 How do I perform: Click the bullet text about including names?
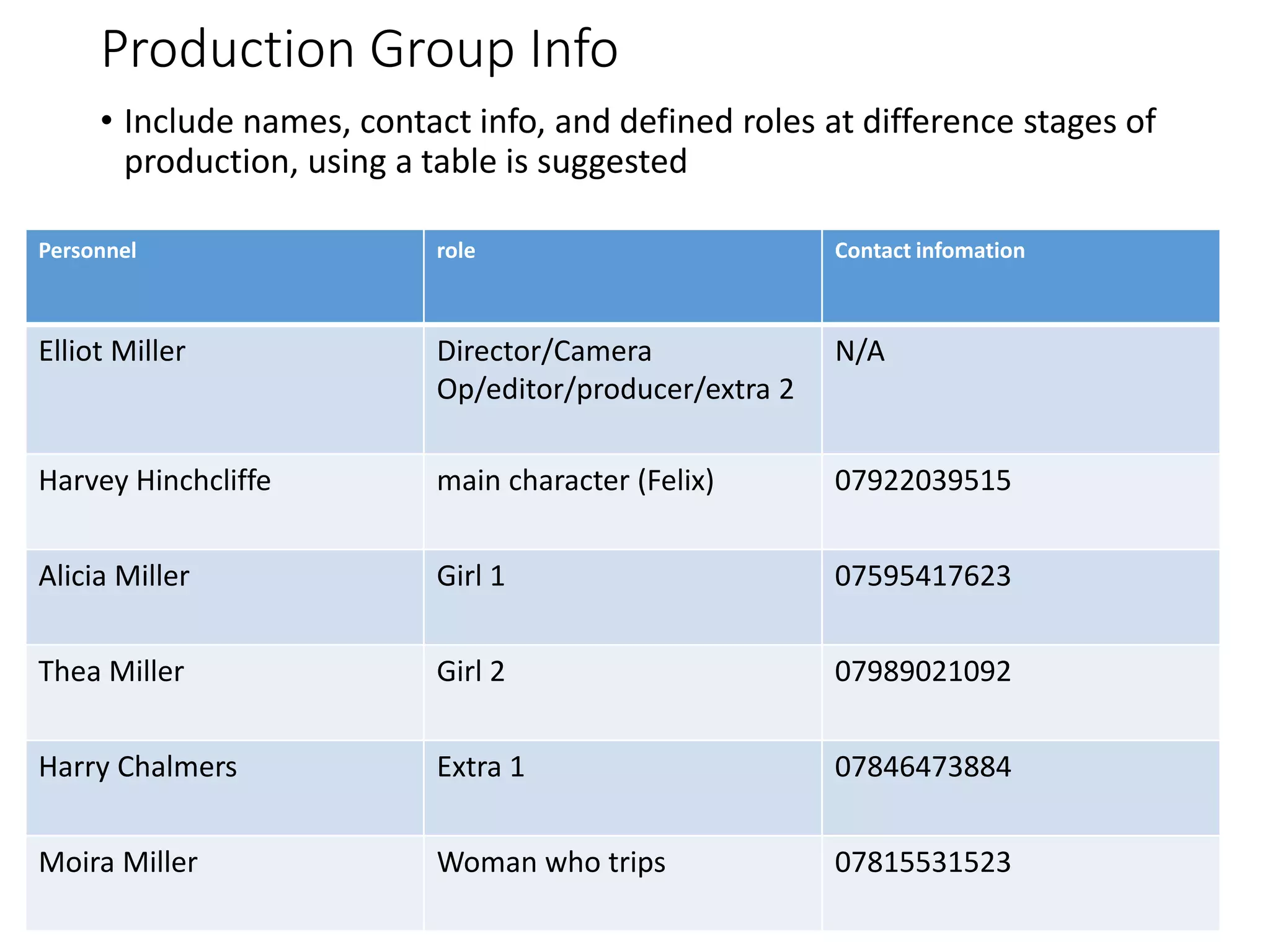(639, 141)
